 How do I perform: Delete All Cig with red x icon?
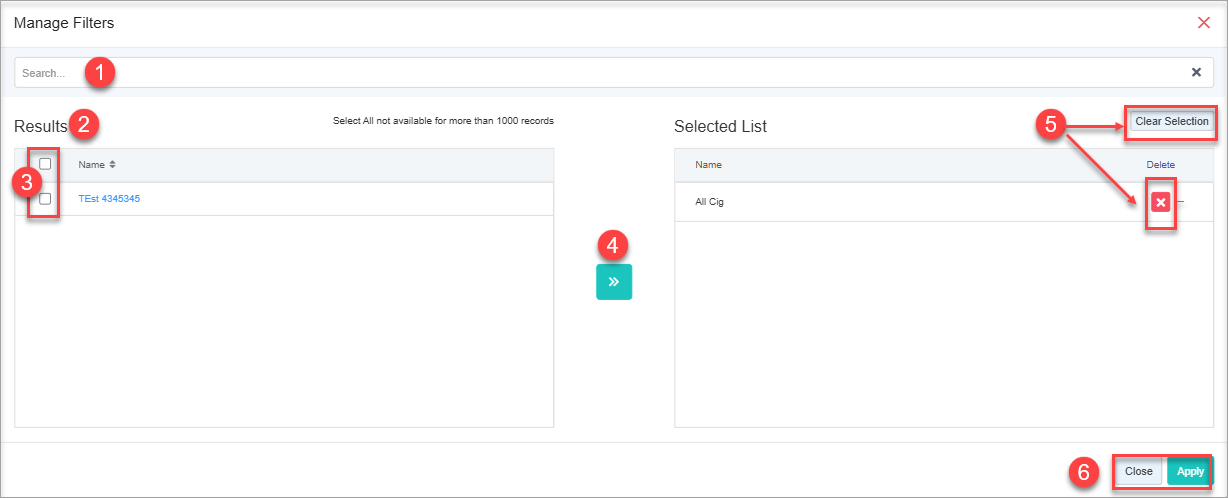1160,202
